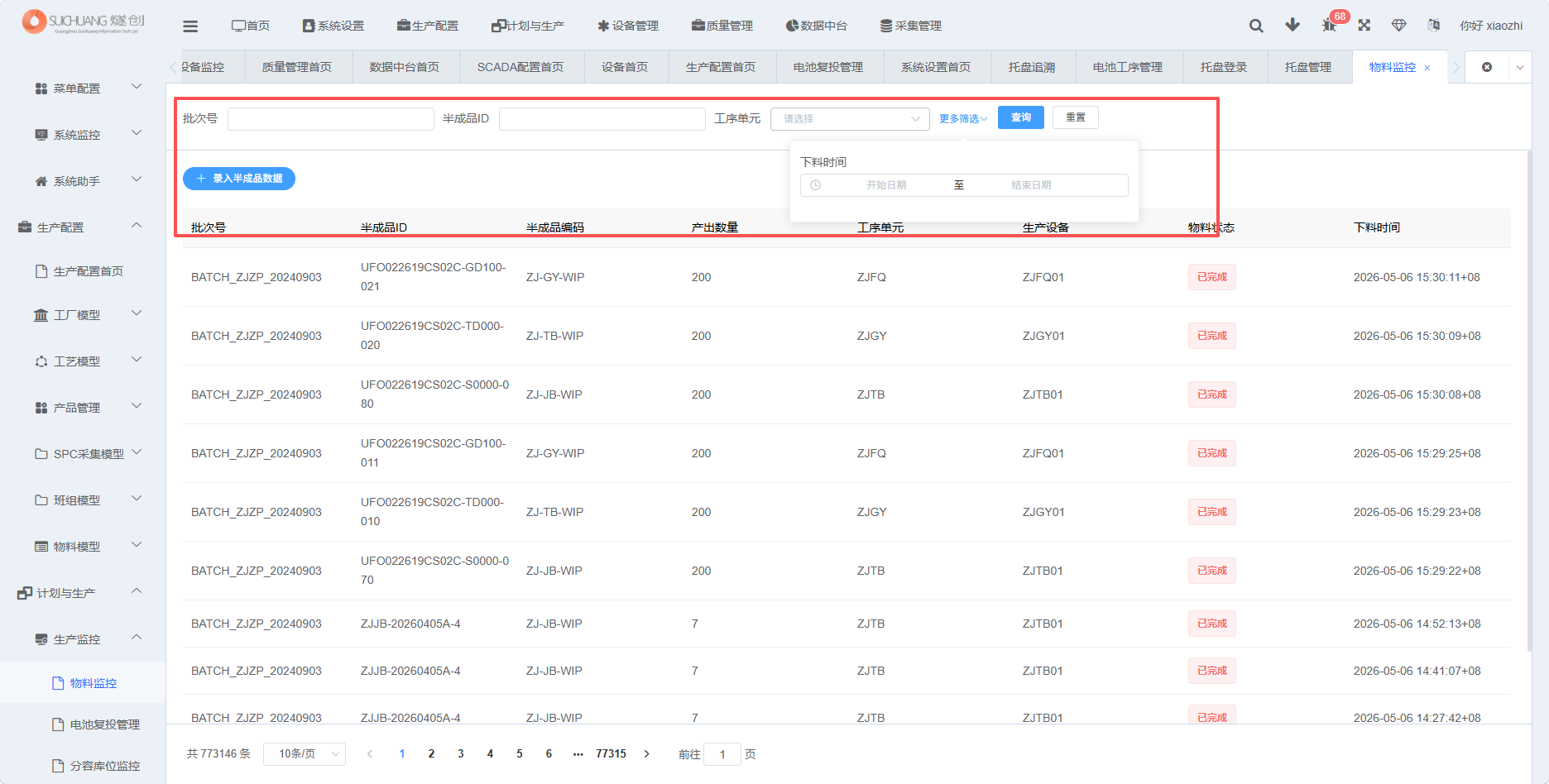Expand 系统监控 in the sidebar
Screen dimensions: 1549x784
(x=83, y=134)
